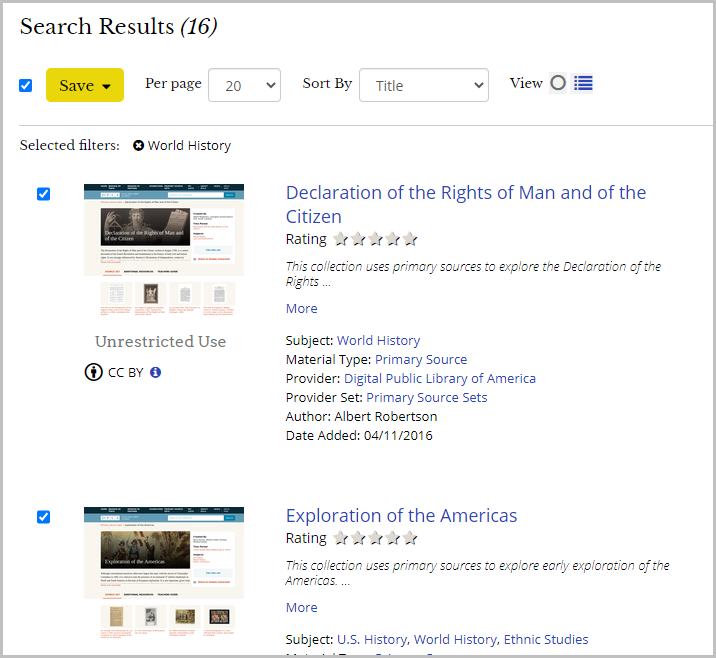Click the CC BY license info icon

point(155,372)
